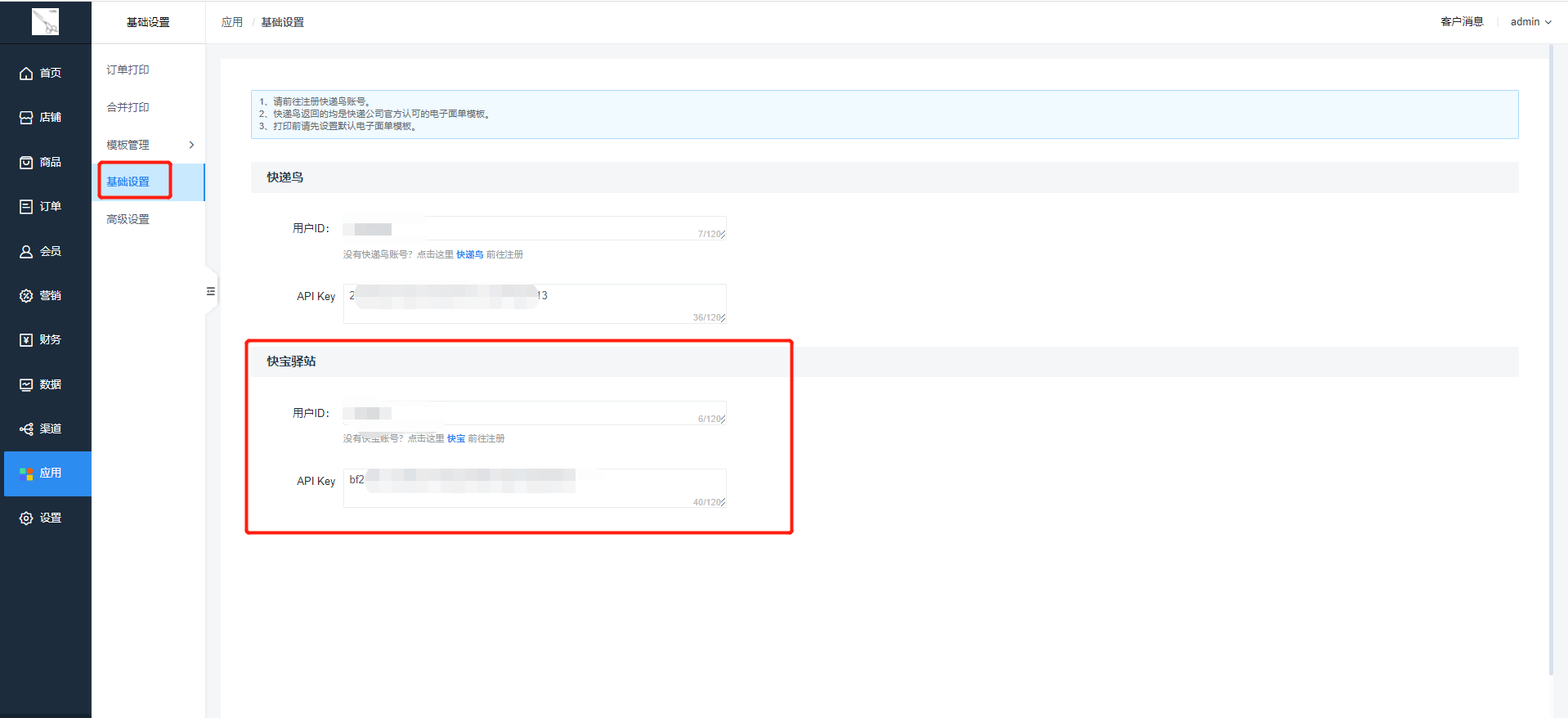
Task: Expand the 模板管理 submenu arrow
Action: click(x=191, y=145)
